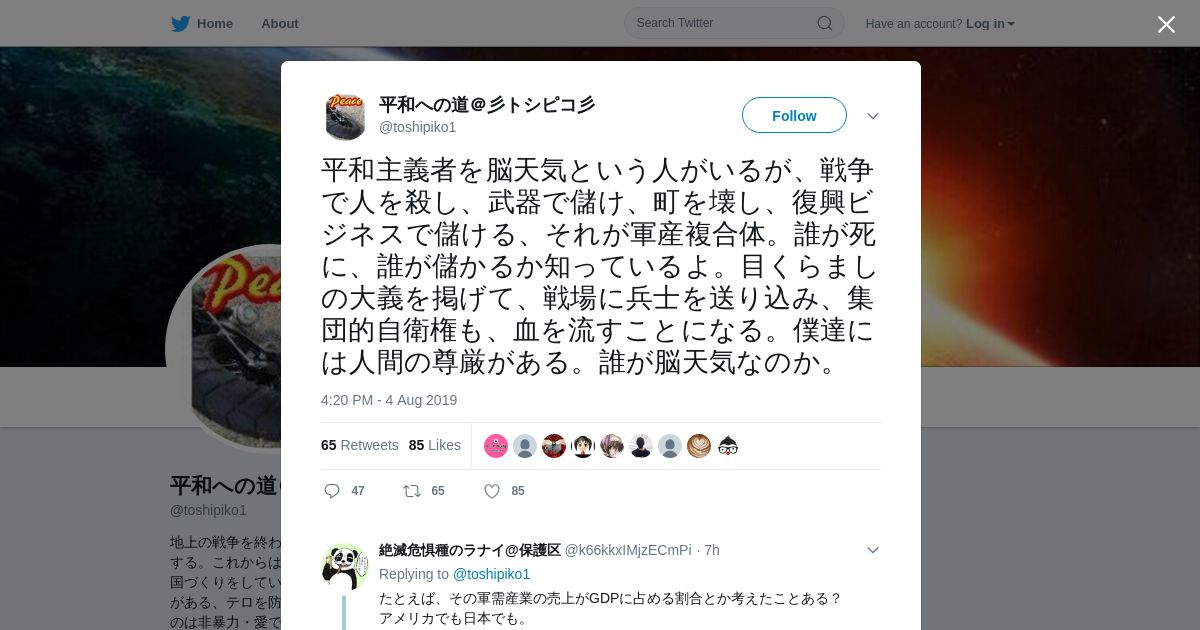The width and height of the screenshot is (1200, 630).
Task: Focus the Search Twitter field
Action: click(x=724, y=23)
